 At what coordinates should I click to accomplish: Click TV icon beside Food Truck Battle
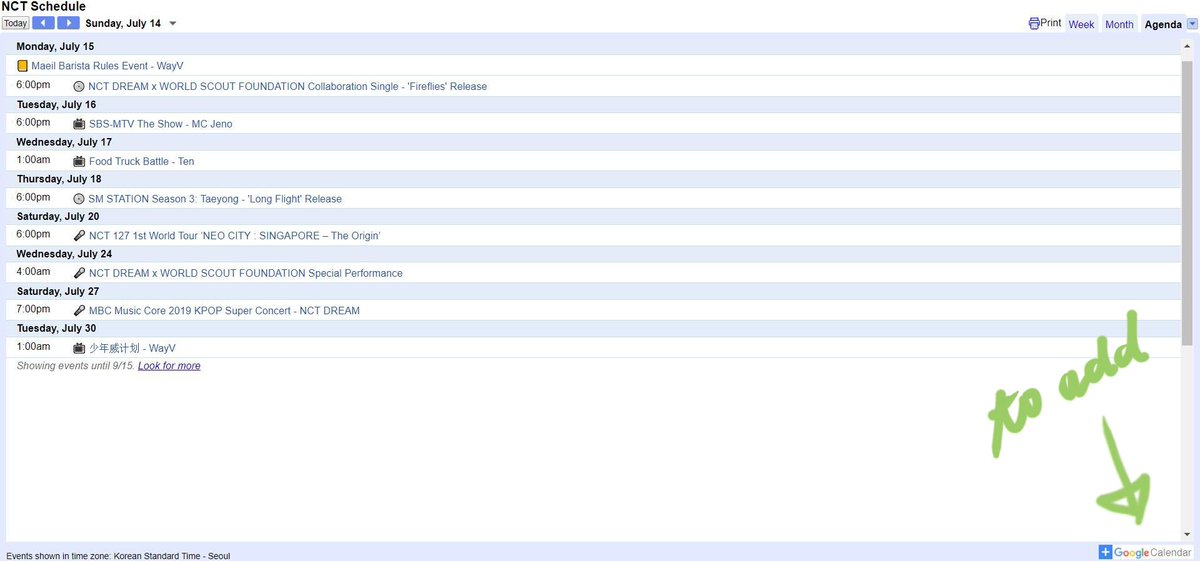coord(79,161)
